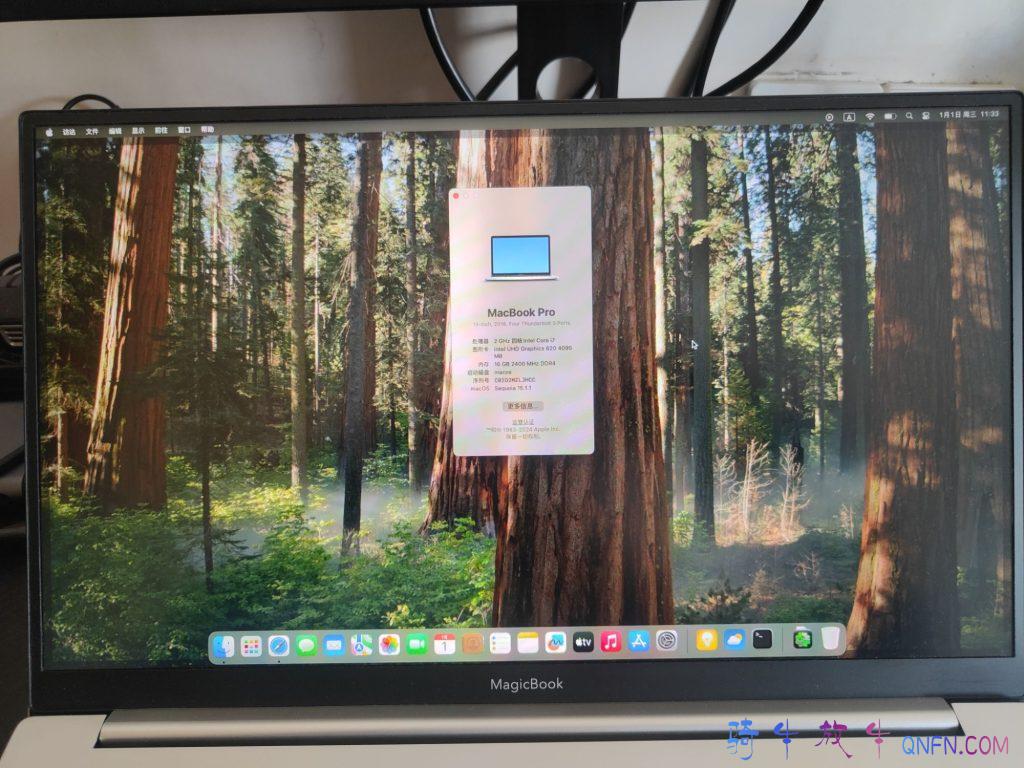Launch Safari from the Dock
This screenshot has height=768, width=1024.
coord(279,646)
